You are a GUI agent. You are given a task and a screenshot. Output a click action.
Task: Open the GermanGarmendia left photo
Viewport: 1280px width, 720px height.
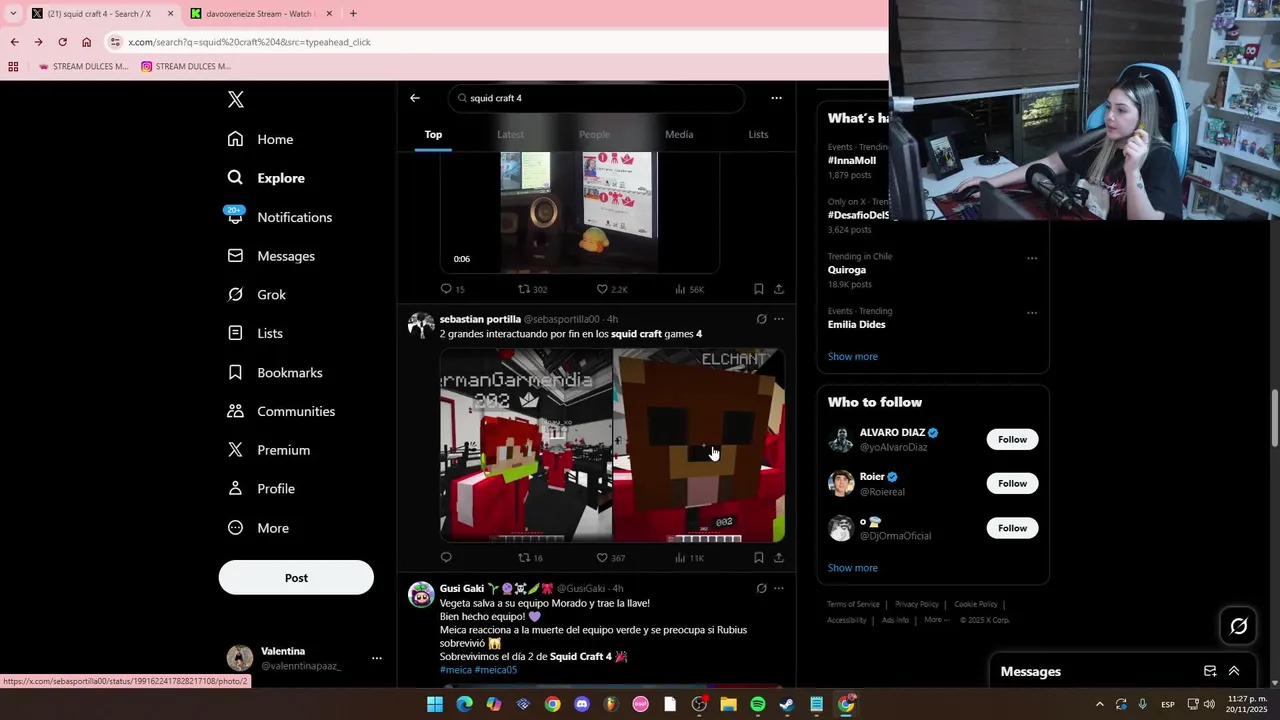(x=526, y=445)
